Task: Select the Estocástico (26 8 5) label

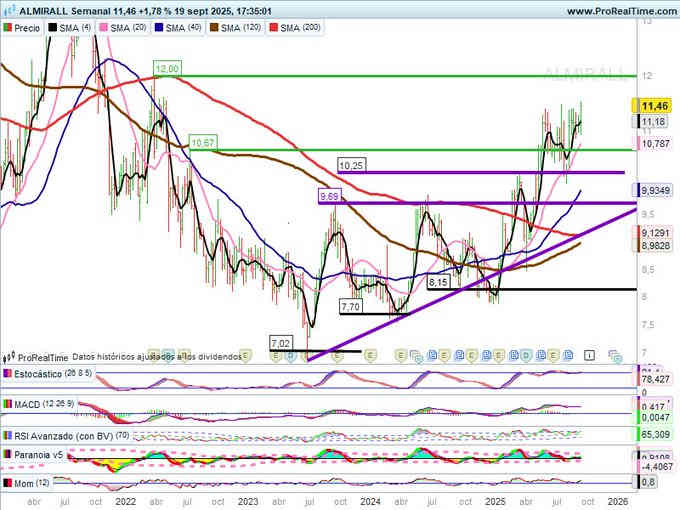Action: (x=53, y=374)
